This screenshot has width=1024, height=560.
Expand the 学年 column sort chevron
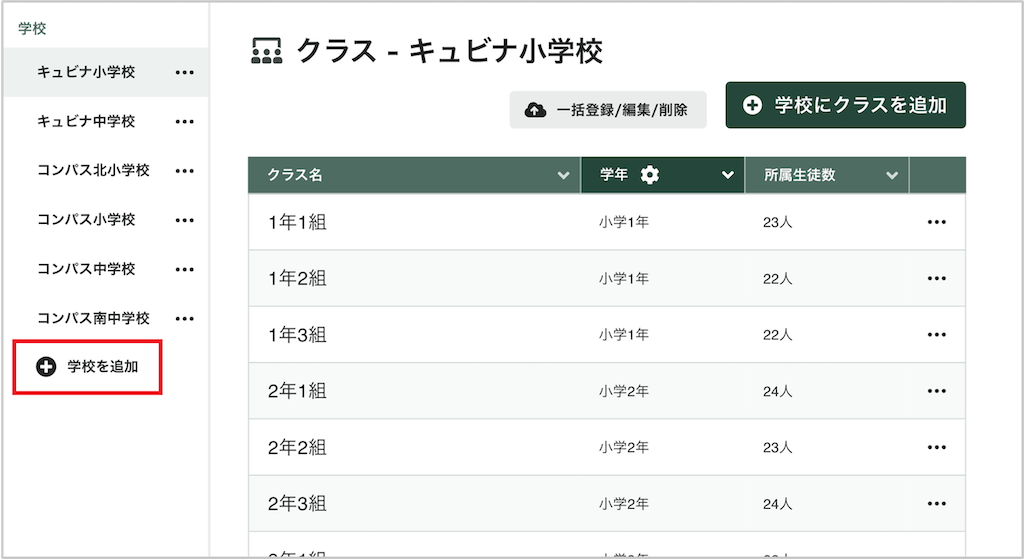click(728, 175)
